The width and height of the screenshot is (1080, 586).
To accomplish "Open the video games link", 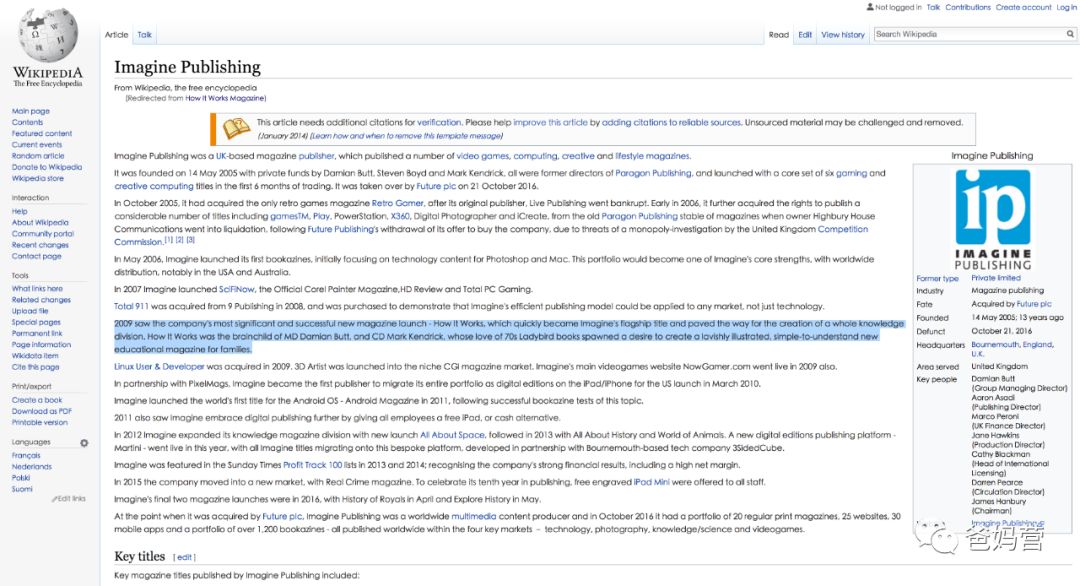I will pos(483,156).
